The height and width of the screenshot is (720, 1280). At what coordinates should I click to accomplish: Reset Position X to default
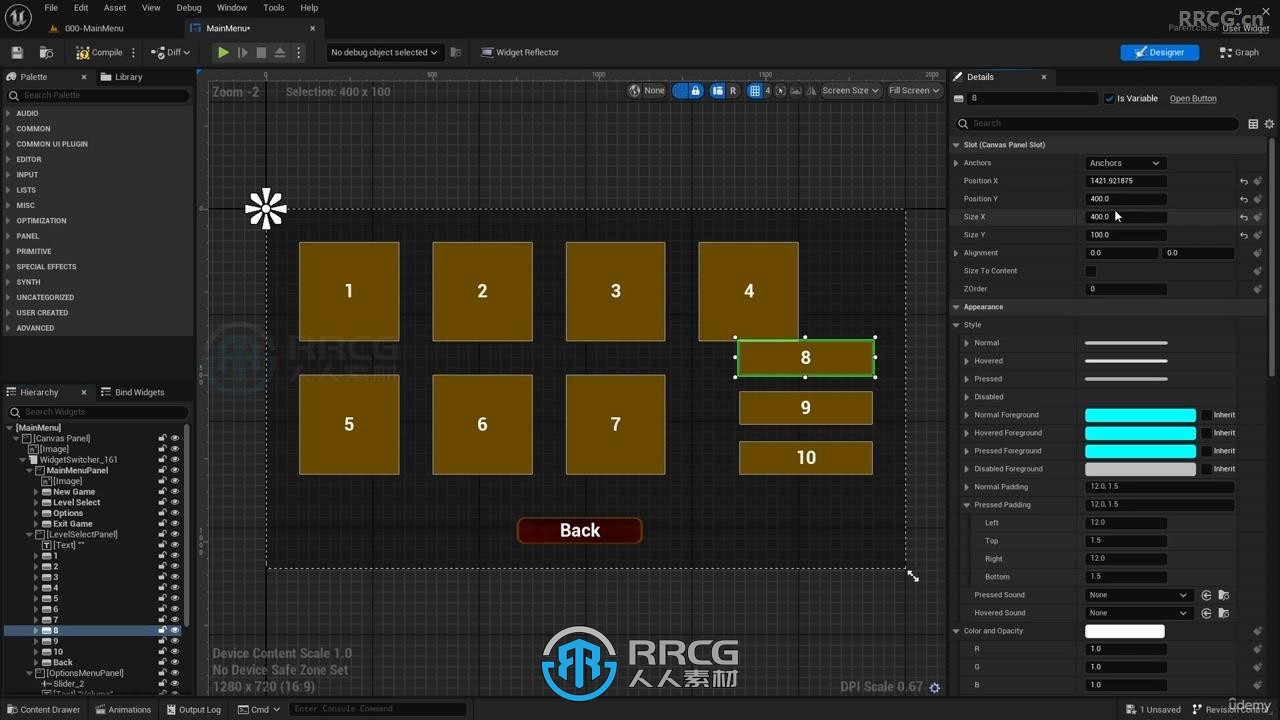(x=1244, y=181)
